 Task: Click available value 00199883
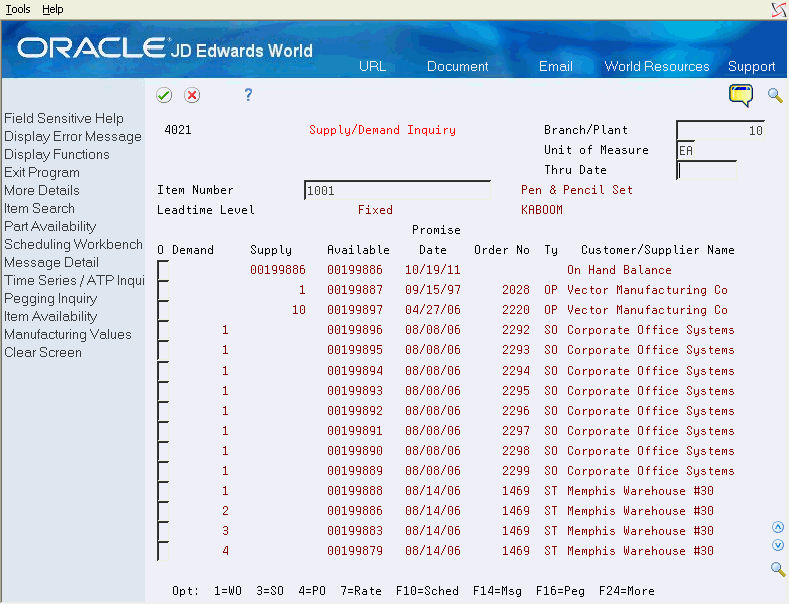click(x=355, y=531)
